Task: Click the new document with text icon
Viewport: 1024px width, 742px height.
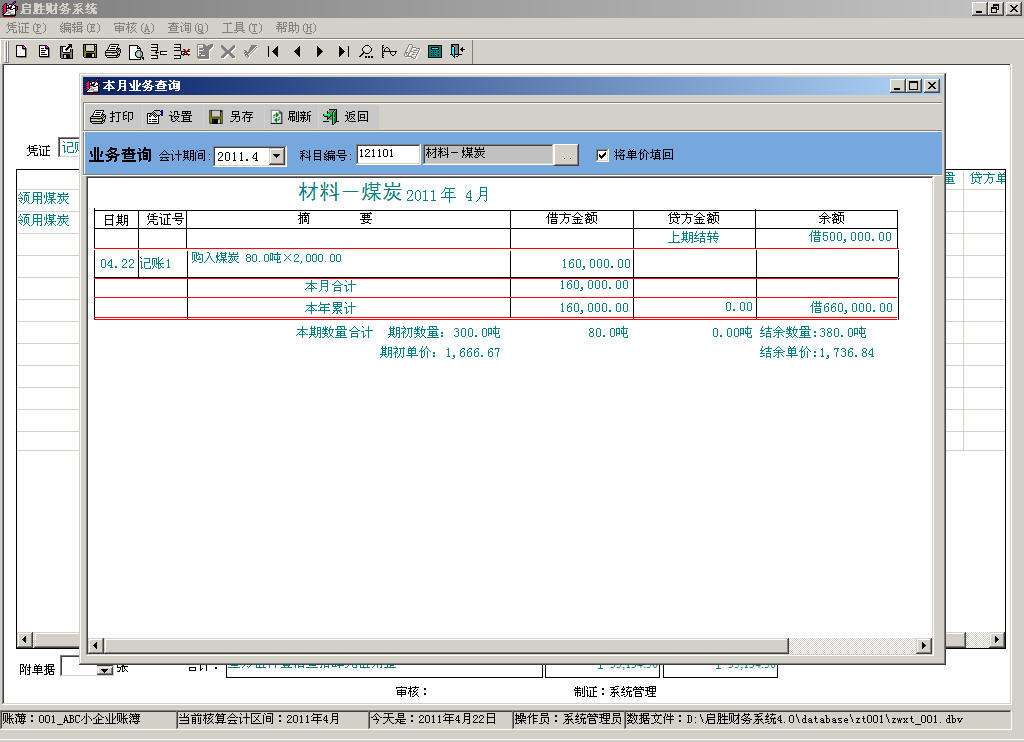Action: pyautogui.click(x=44, y=52)
